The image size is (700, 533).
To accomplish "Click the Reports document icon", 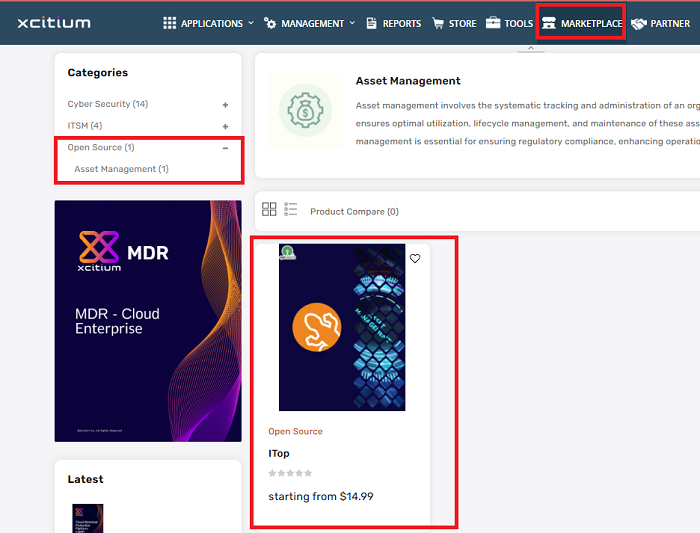I will [x=371, y=23].
